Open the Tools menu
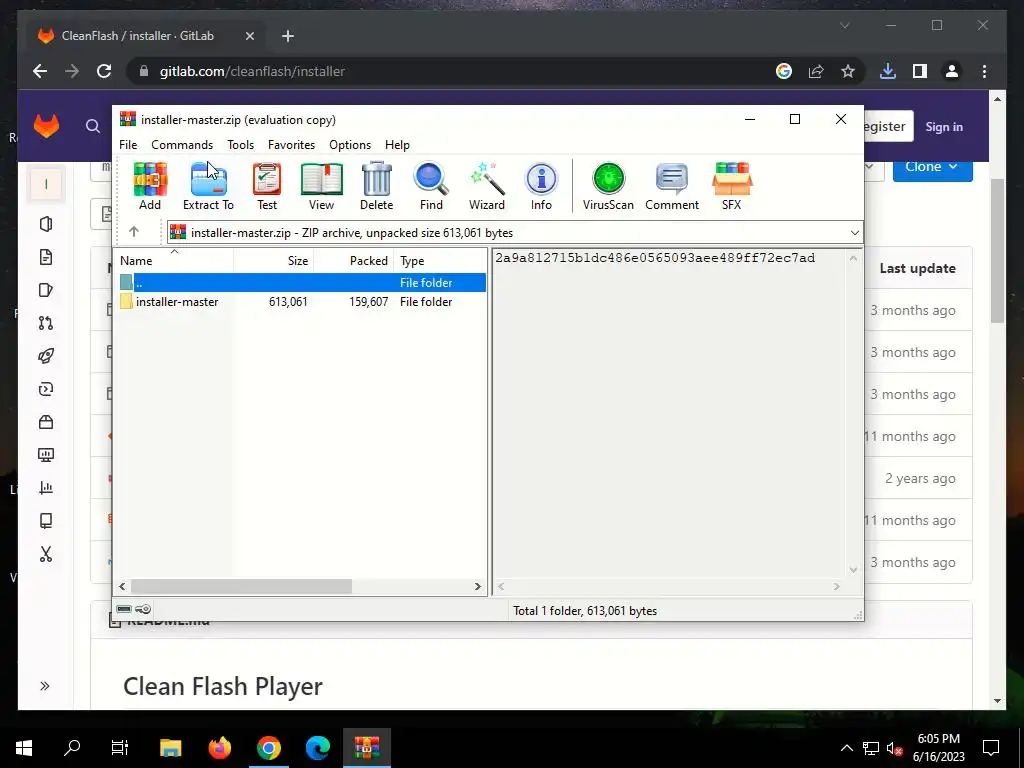This screenshot has width=1024, height=768. click(240, 145)
